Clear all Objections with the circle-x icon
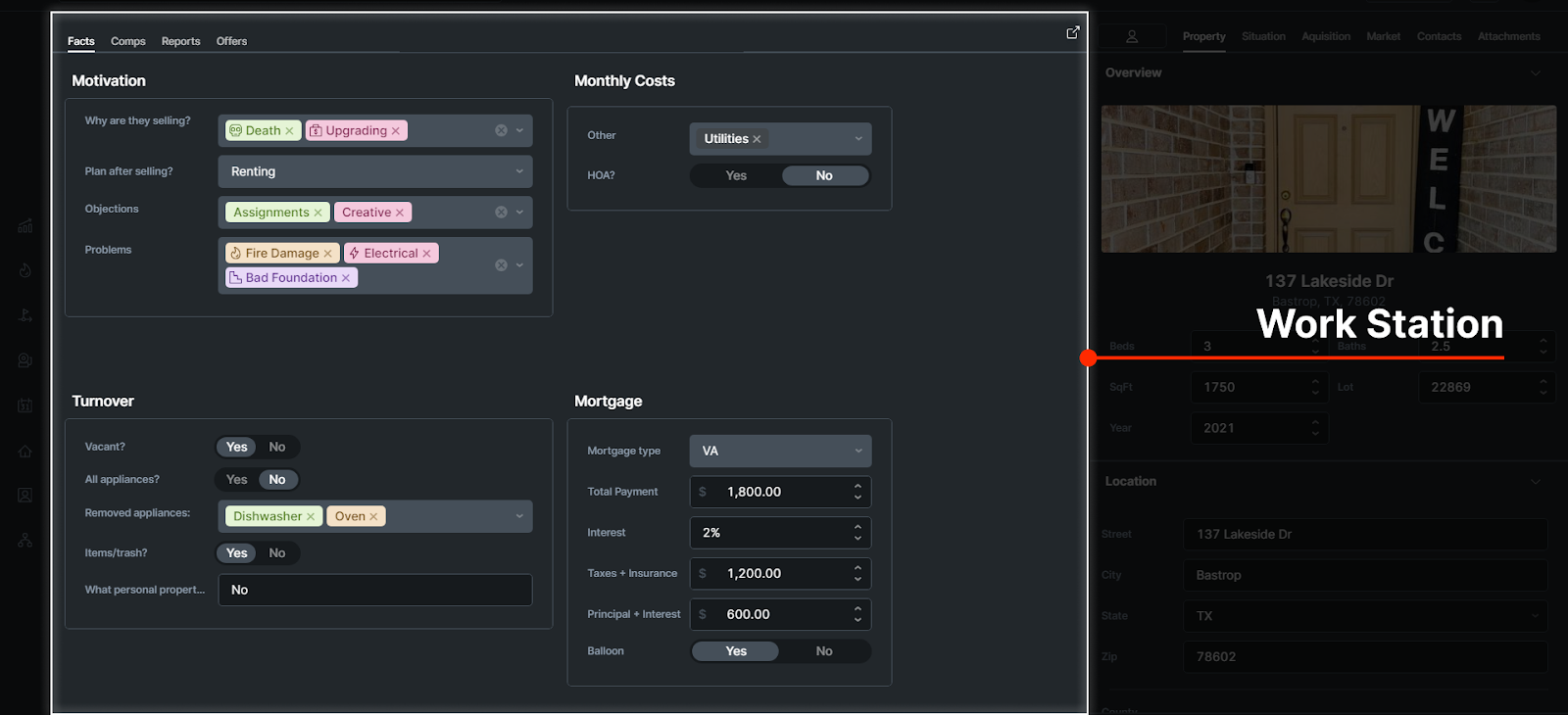 tap(501, 213)
